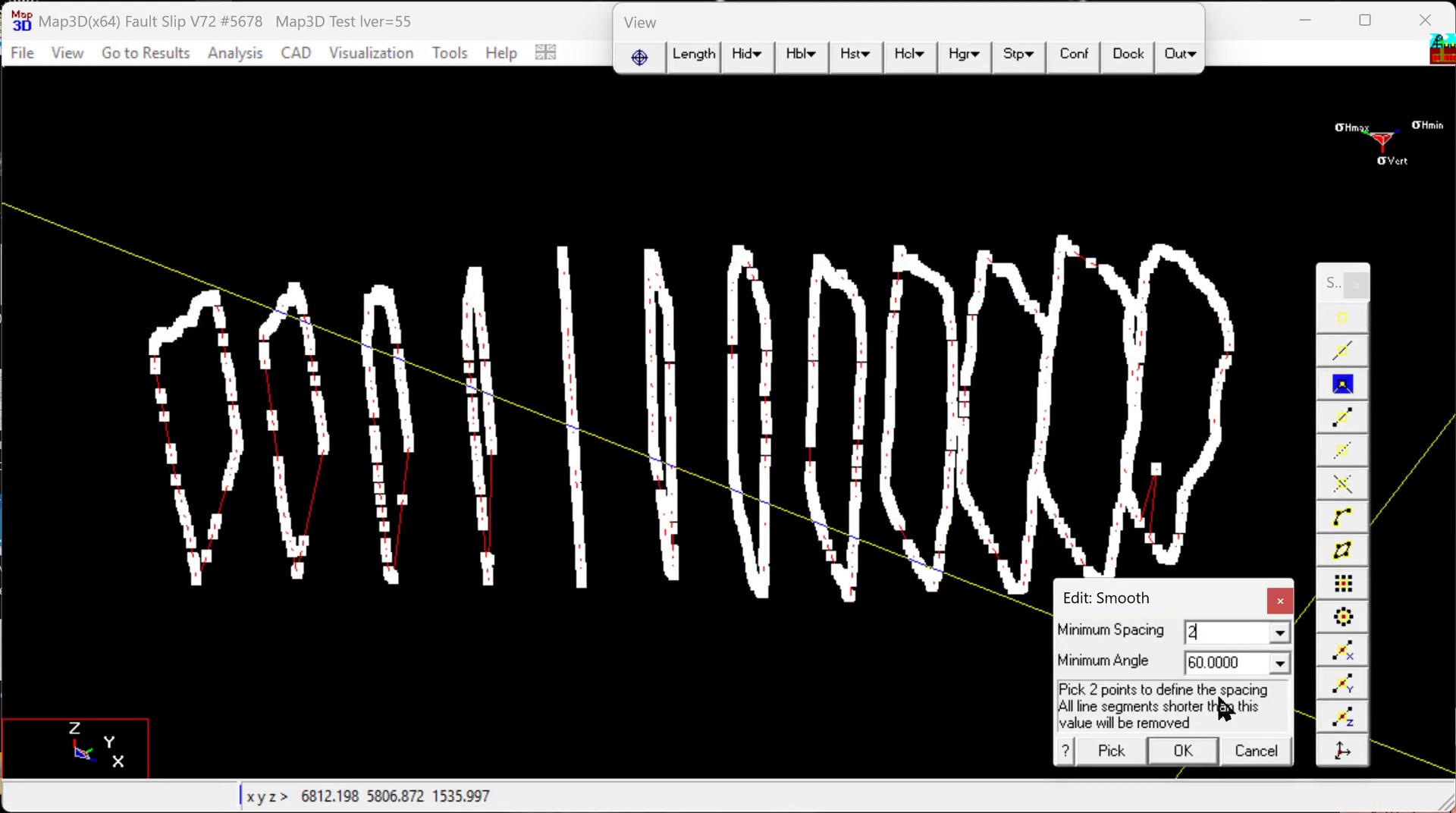Click the 3x3 grid snap icon
Screen dimensions: 1456x813
tap(1342, 583)
